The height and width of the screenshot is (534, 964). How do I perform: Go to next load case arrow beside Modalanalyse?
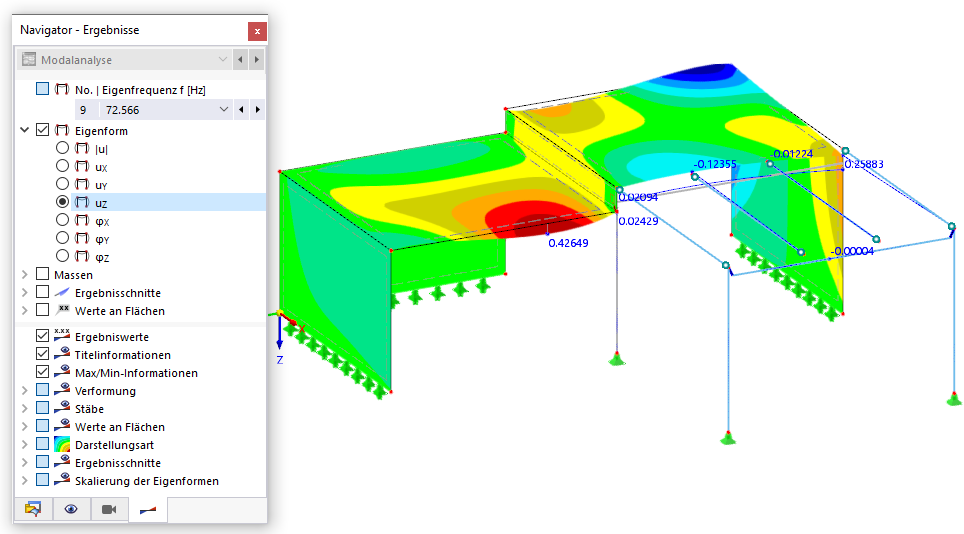[256, 60]
